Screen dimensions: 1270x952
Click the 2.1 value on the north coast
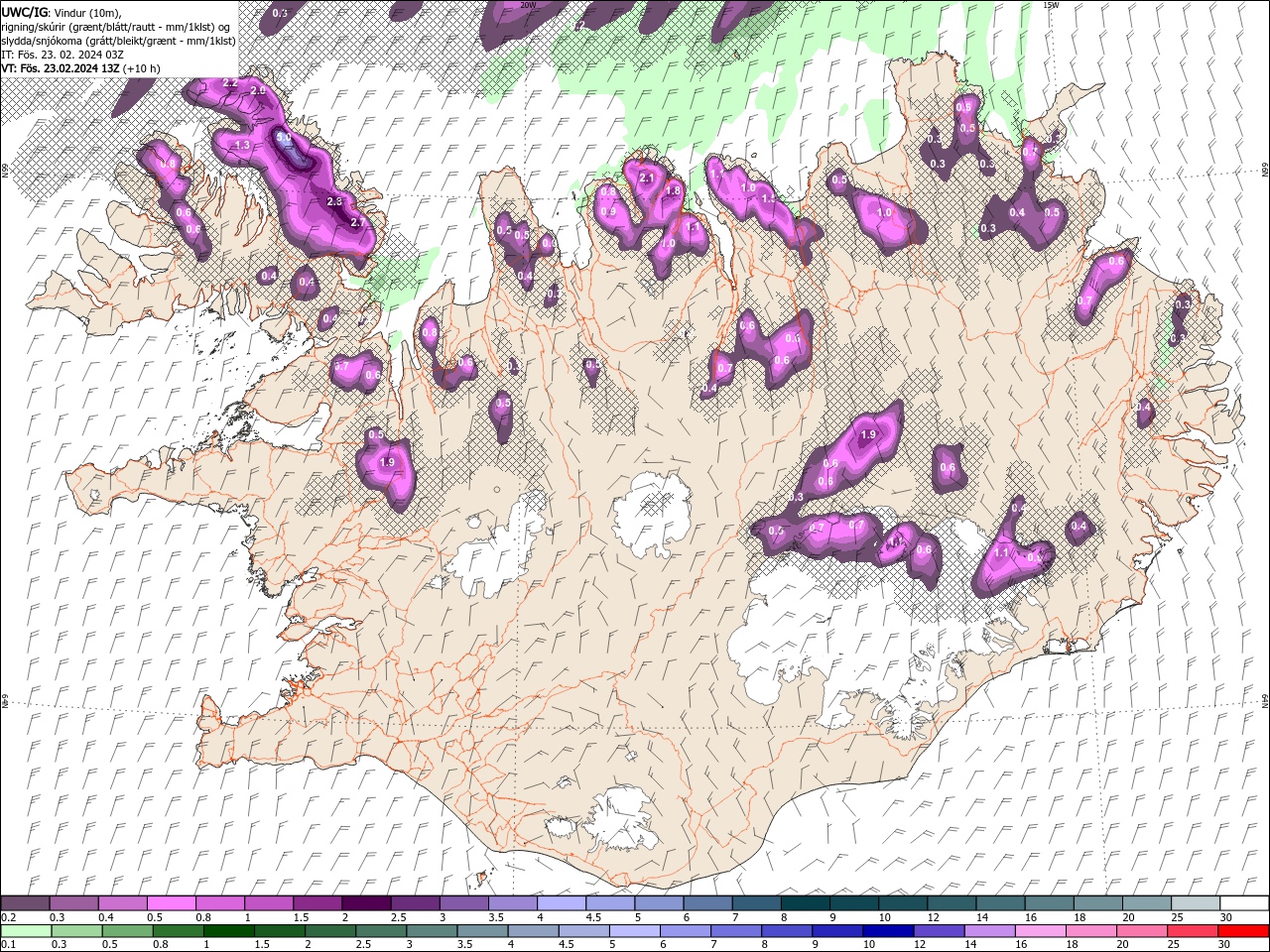647,178
